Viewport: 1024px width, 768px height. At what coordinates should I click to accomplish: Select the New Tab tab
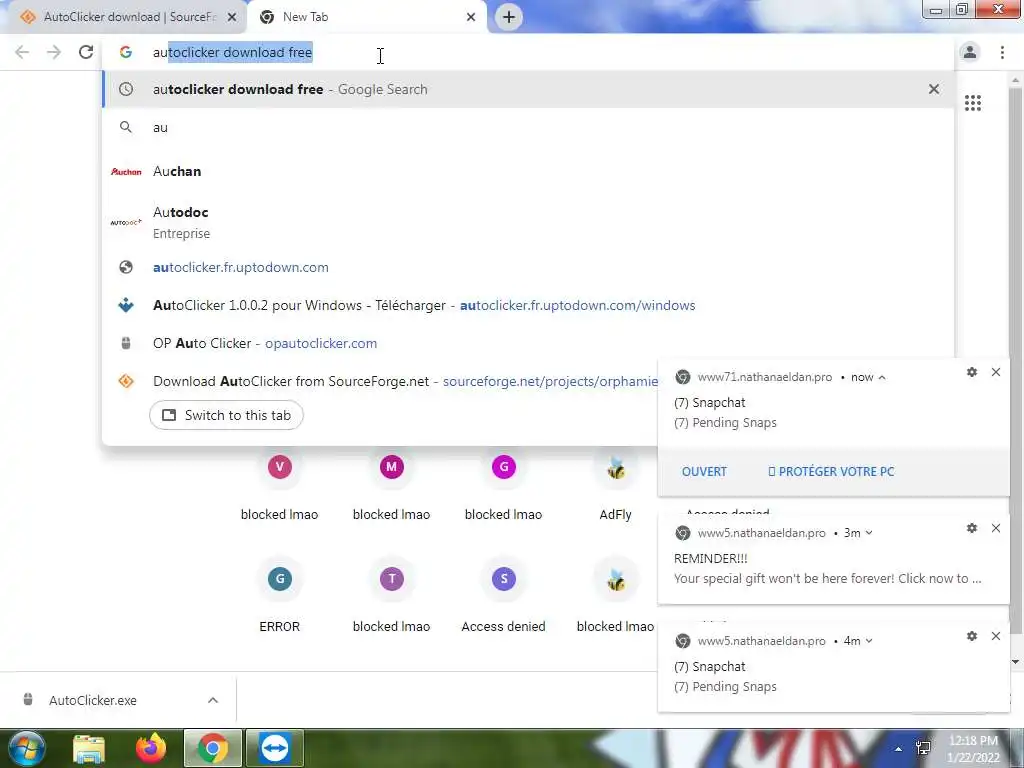(x=366, y=17)
